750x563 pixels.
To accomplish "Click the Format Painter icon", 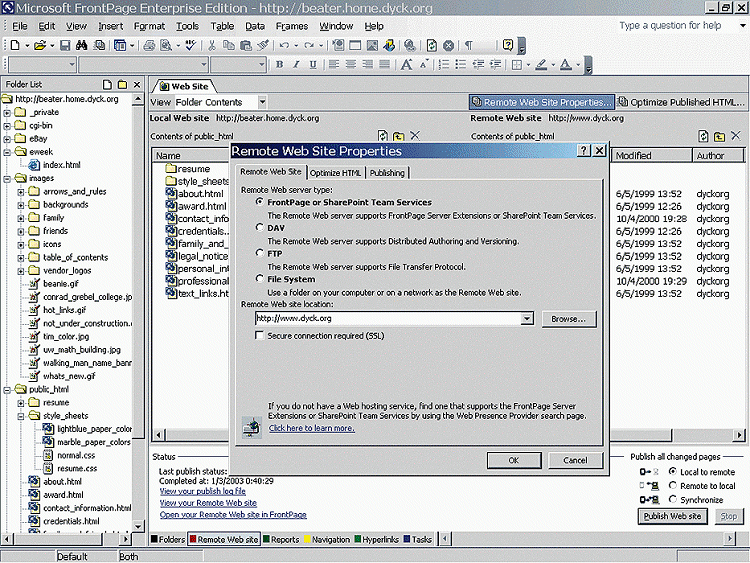I will click(x=263, y=45).
